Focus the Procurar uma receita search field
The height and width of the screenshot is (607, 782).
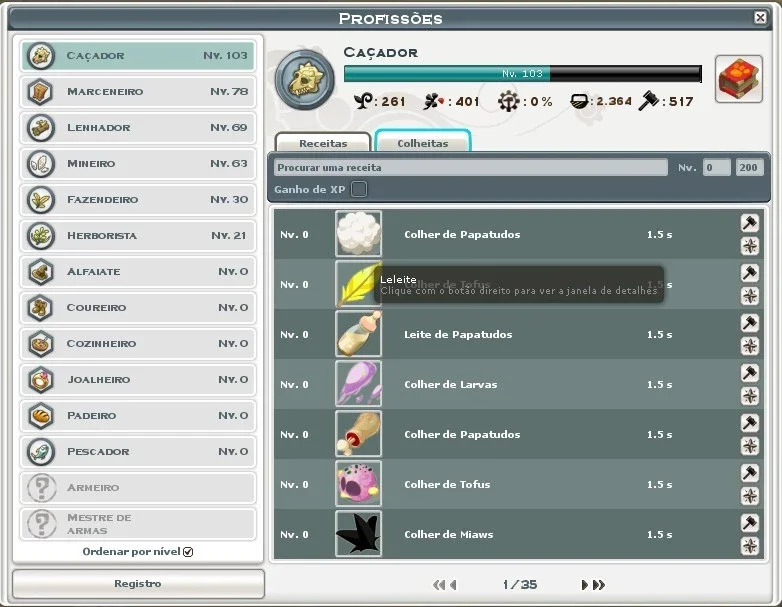471,168
